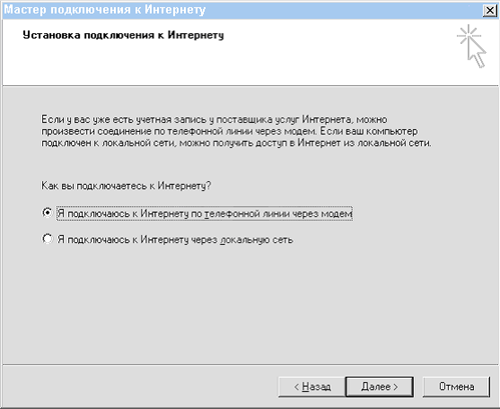Close the Мастер подключения к Интернету window
The height and width of the screenshot is (409, 500).
(x=490, y=10)
